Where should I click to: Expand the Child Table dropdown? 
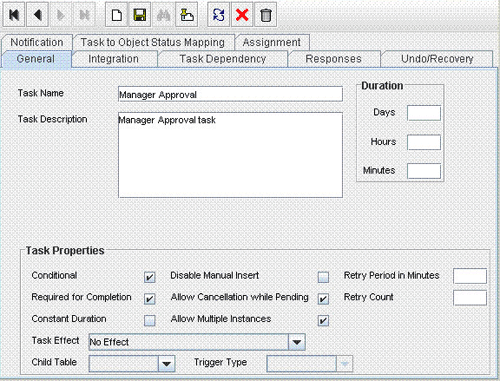coord(166,364)
